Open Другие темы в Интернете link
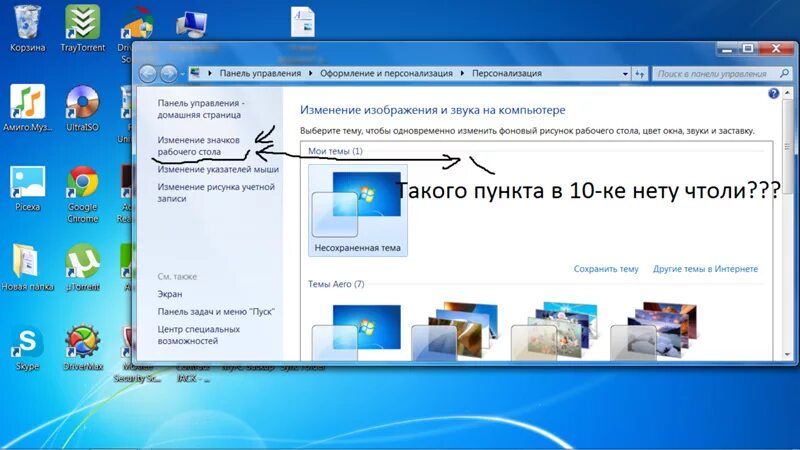Viewport: 800px width, 450px height. pos(705,269)
